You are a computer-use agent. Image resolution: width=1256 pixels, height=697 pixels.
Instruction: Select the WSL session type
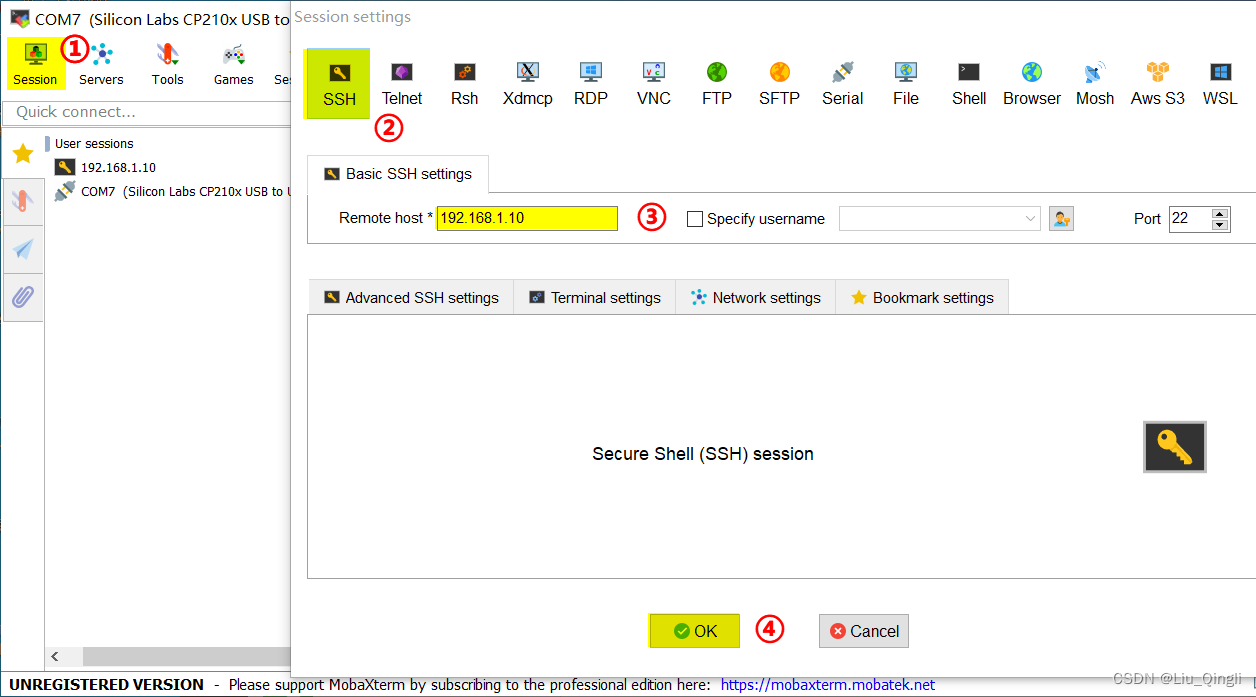[1220, 83]
